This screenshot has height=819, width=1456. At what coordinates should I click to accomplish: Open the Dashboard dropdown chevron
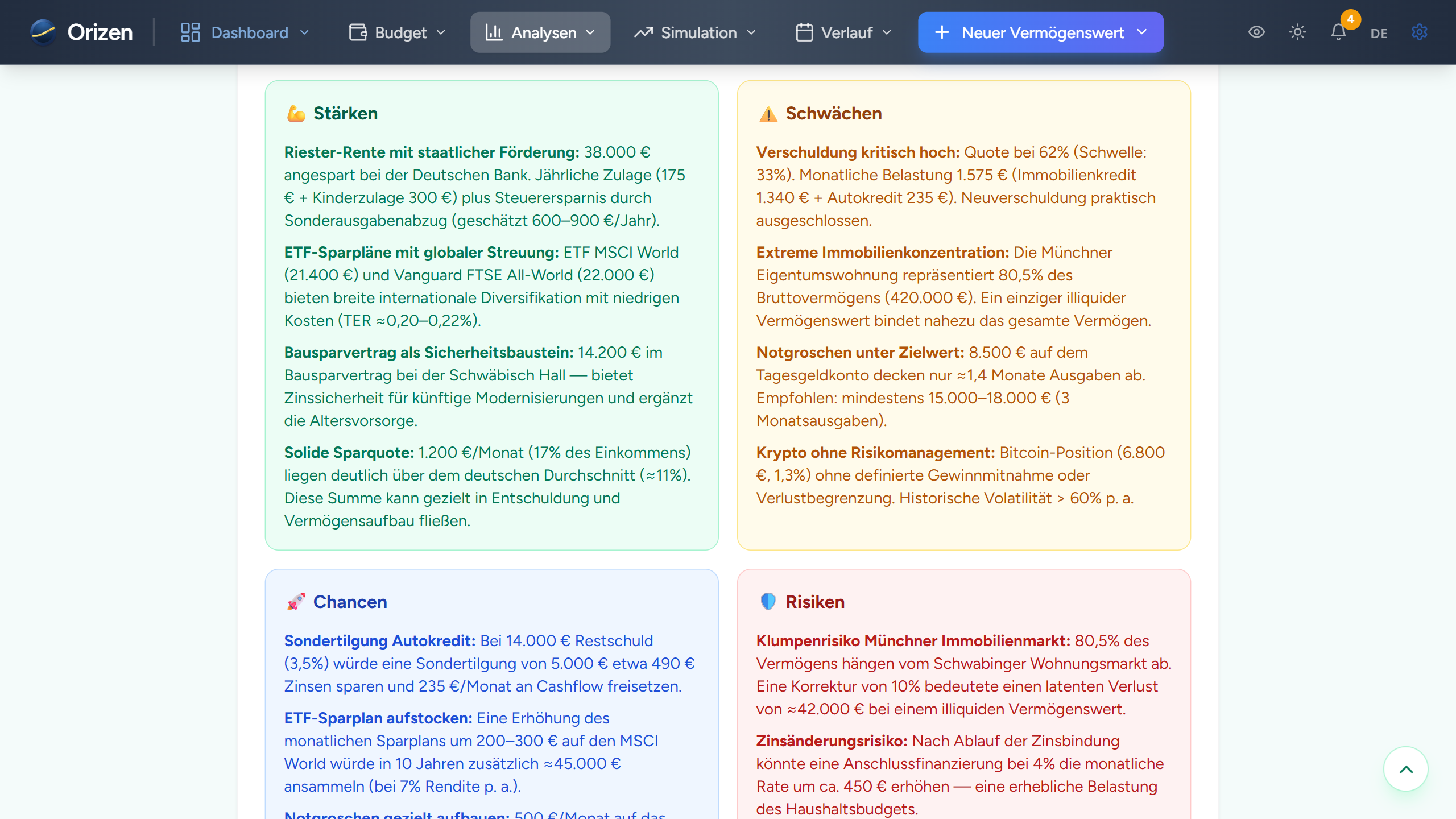pos(304,32)
